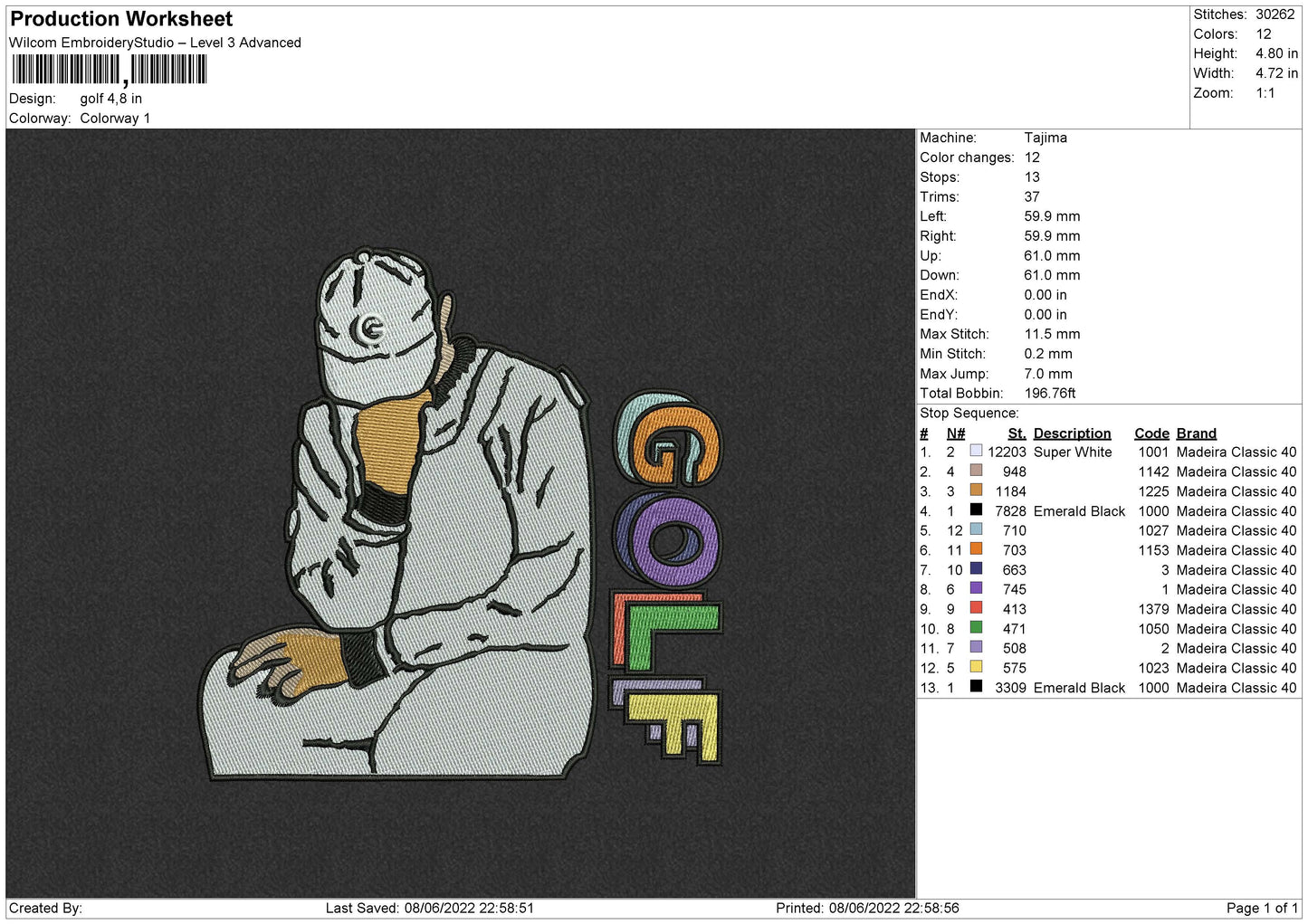This screenshot has width=1308, height=924.
Task: Click 'Madeira Classic 40' in stop row 9
Action: click(x=1236, y=609)
